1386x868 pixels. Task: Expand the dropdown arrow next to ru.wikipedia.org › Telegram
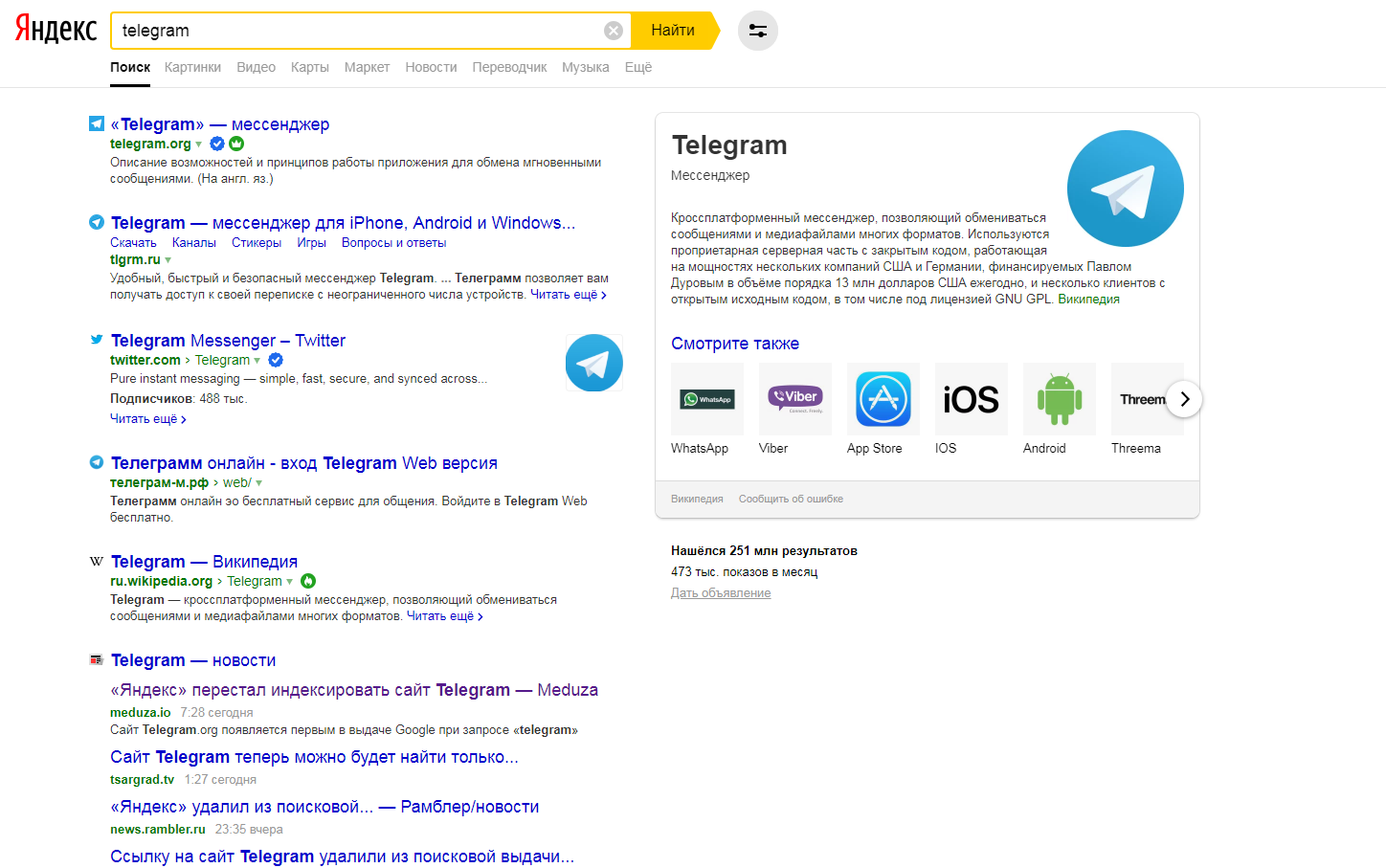tap(290, 582)
